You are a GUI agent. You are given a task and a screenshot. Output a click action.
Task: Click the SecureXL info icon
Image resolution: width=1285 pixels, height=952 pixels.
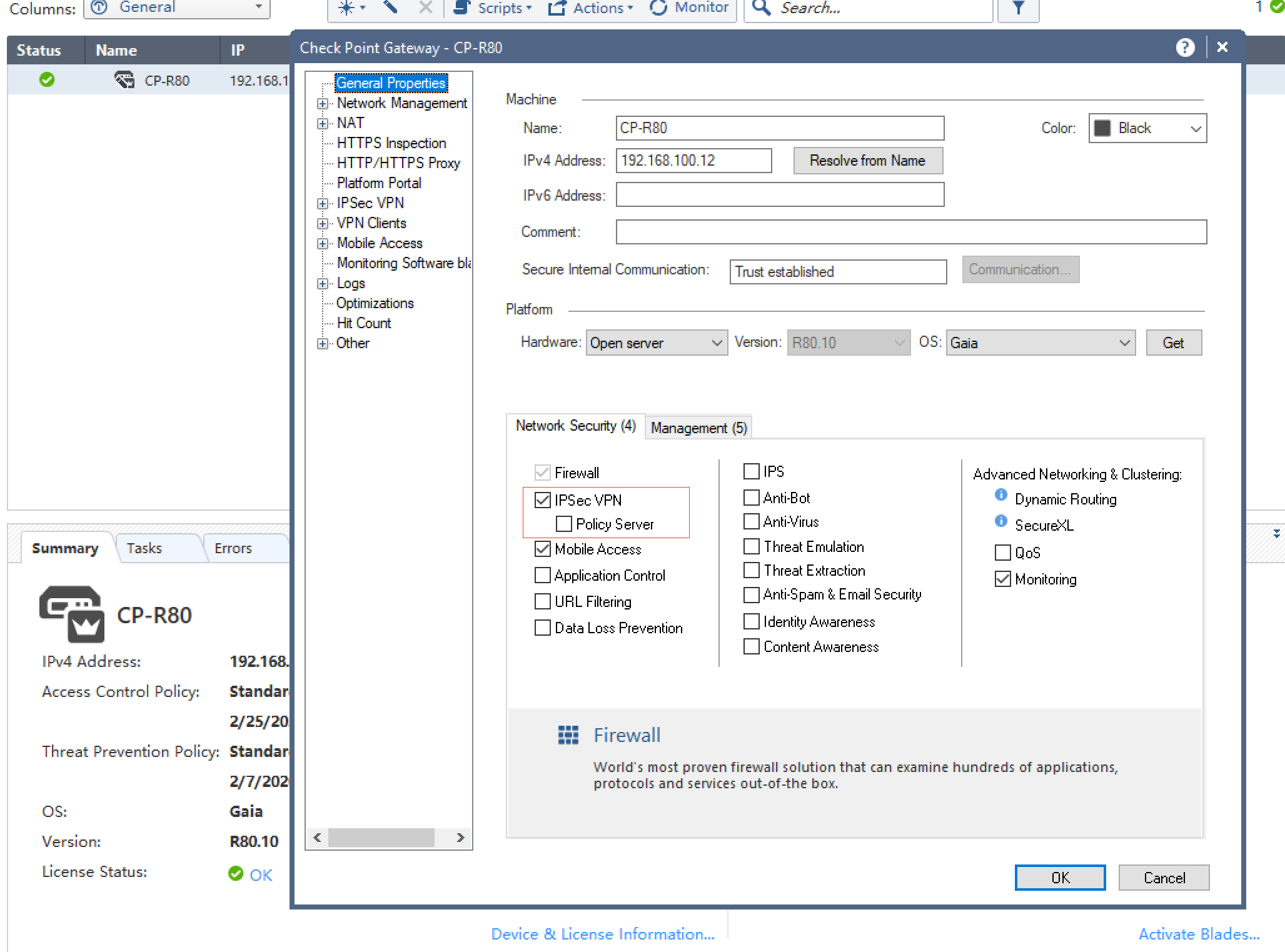point(1000,521)
